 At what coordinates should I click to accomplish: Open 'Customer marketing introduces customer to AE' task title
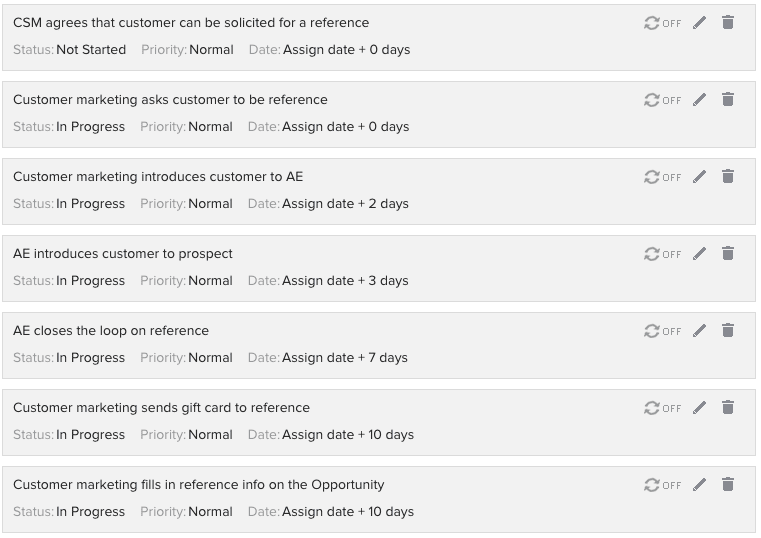(x=158, y=177)
